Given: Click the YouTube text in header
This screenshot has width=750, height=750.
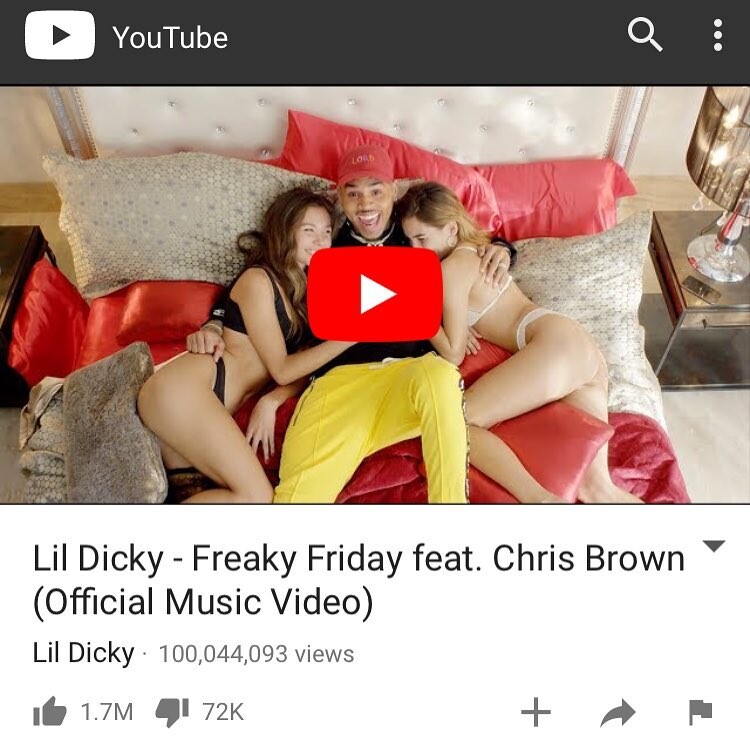Looking at the screenshot, I should point(170,37).
